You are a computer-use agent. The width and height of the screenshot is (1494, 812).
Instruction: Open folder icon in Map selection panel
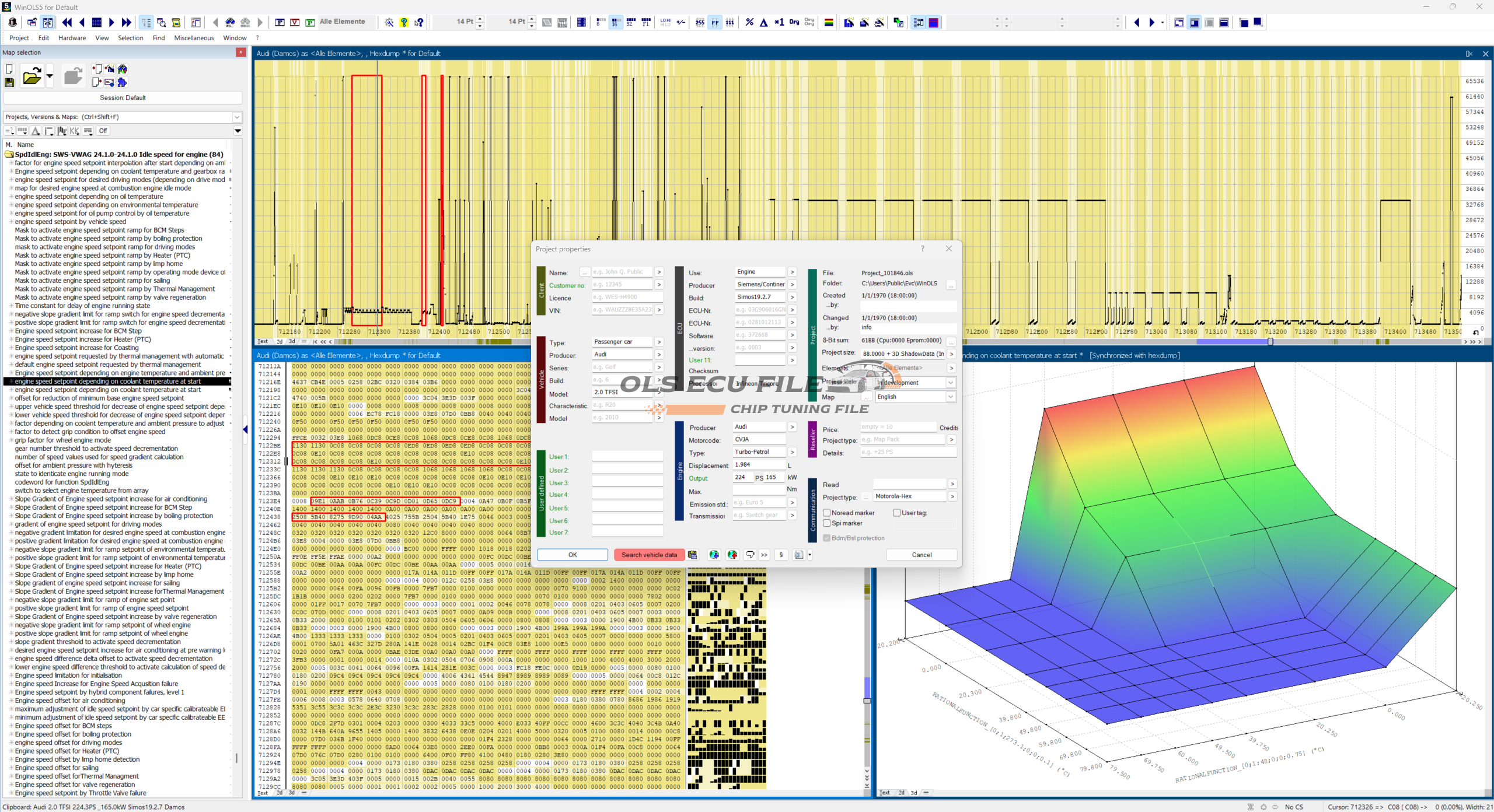pyautogui.click(x=32, y=76)
